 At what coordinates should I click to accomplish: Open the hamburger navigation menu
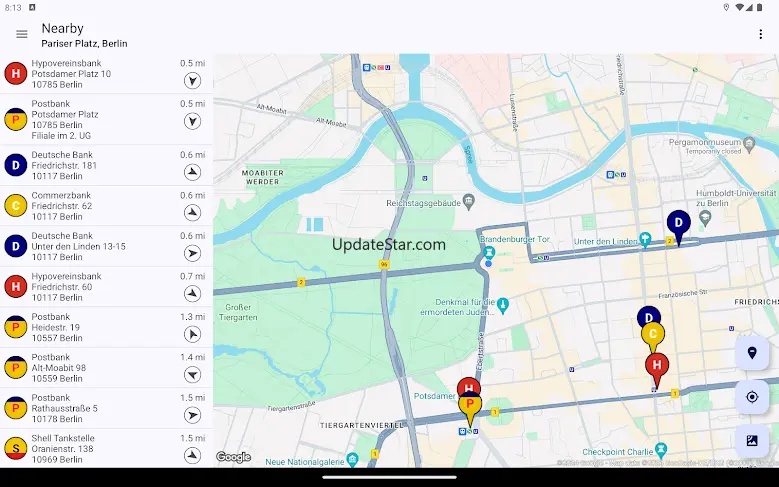pos(21,34)
